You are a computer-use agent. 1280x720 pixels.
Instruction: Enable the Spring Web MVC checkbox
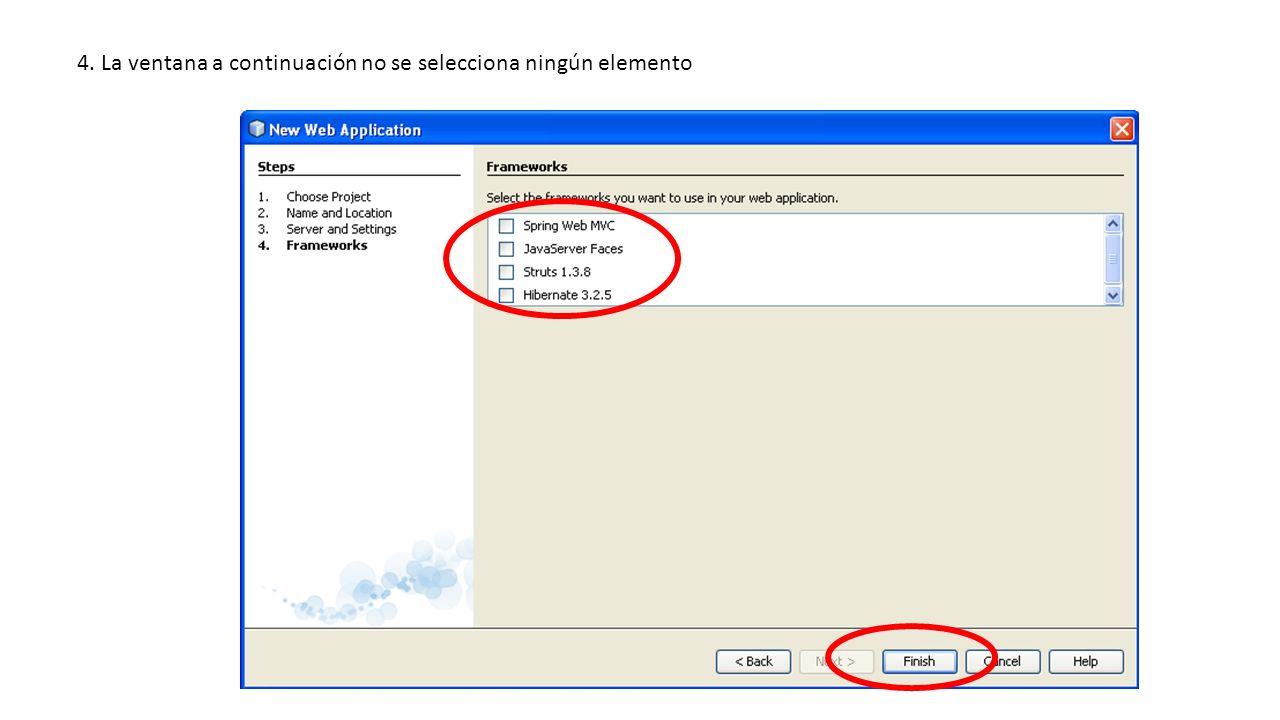[x=506, y=226]
